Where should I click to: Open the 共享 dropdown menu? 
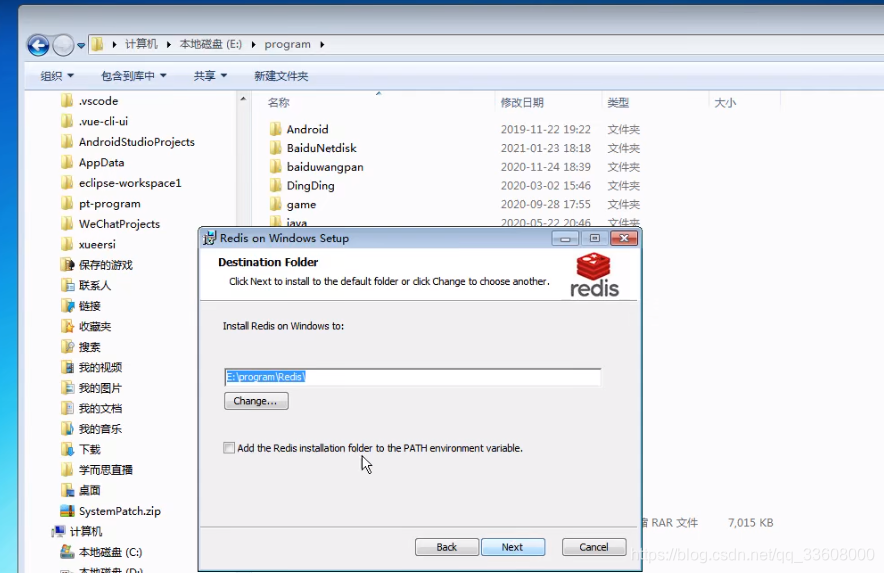210,76
